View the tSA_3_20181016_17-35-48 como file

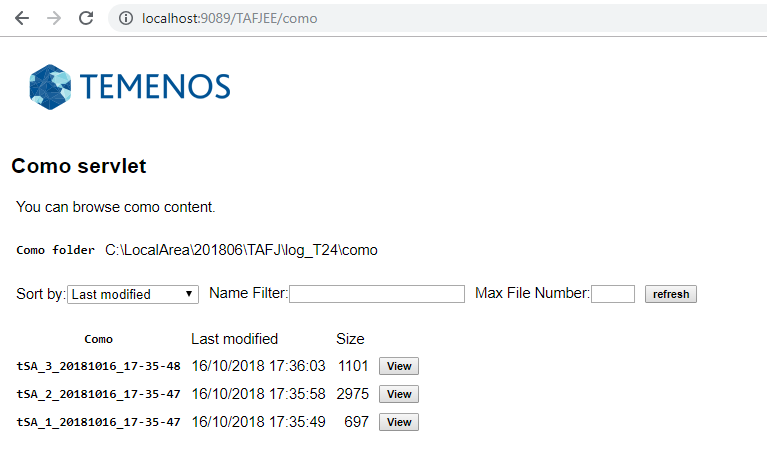coord(398,367)
